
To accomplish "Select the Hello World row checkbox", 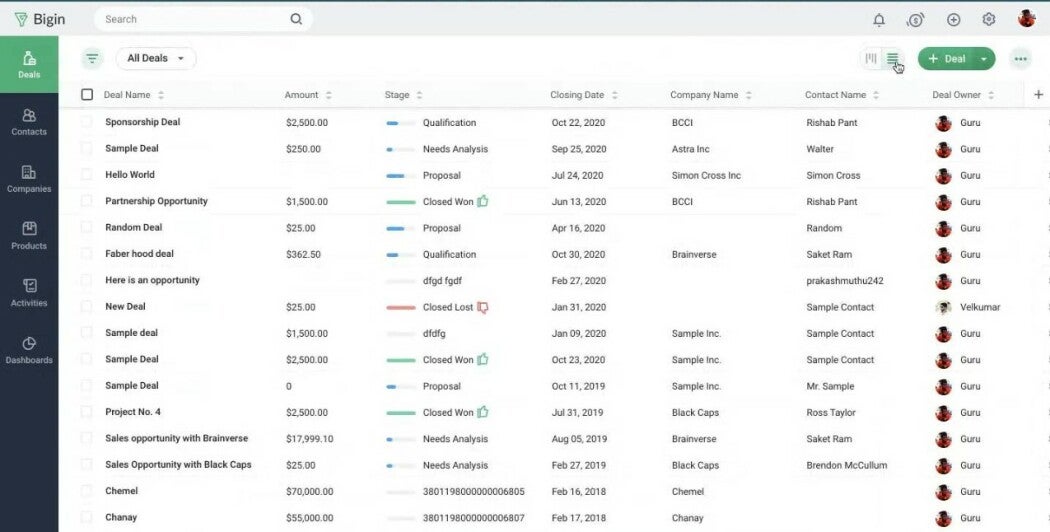I will [x=87, y=175].
